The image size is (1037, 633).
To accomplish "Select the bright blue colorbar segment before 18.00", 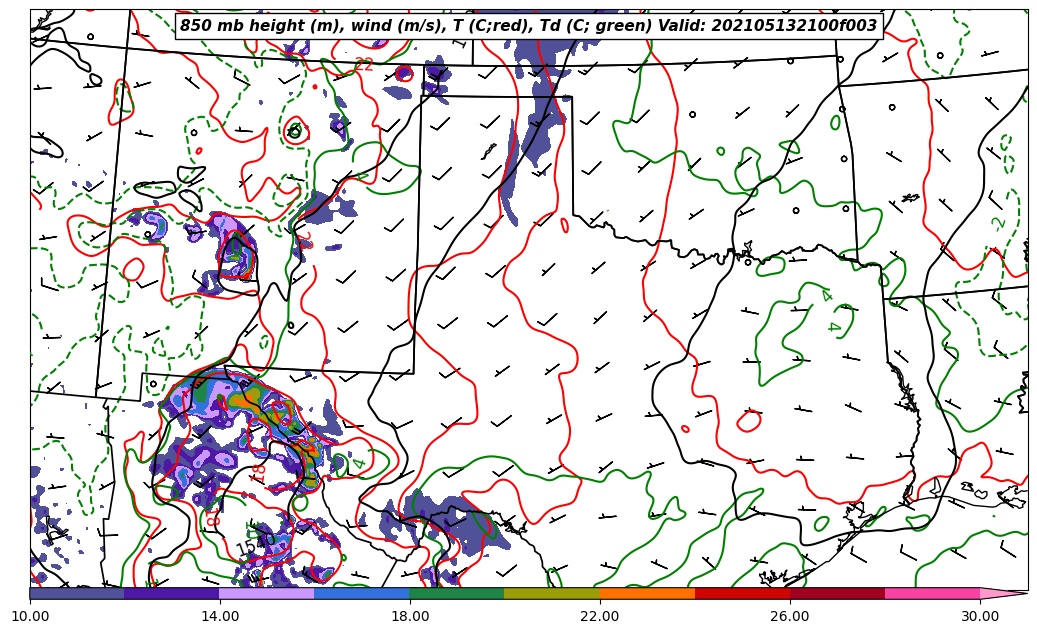I will (x=362, y=593).
